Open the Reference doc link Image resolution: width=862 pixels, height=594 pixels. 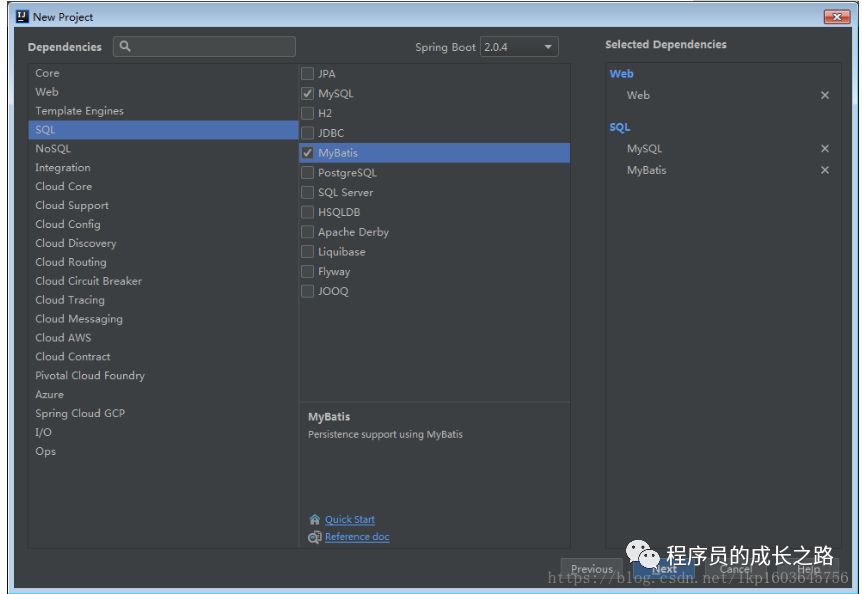(x=357, y=537)
